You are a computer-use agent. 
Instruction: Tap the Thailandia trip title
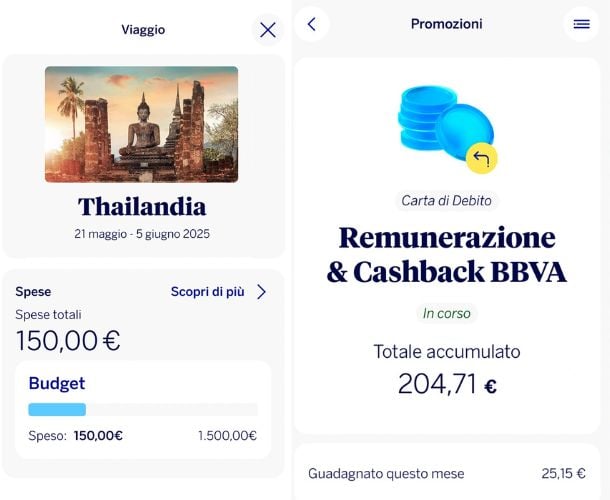(x=142, y=207)
